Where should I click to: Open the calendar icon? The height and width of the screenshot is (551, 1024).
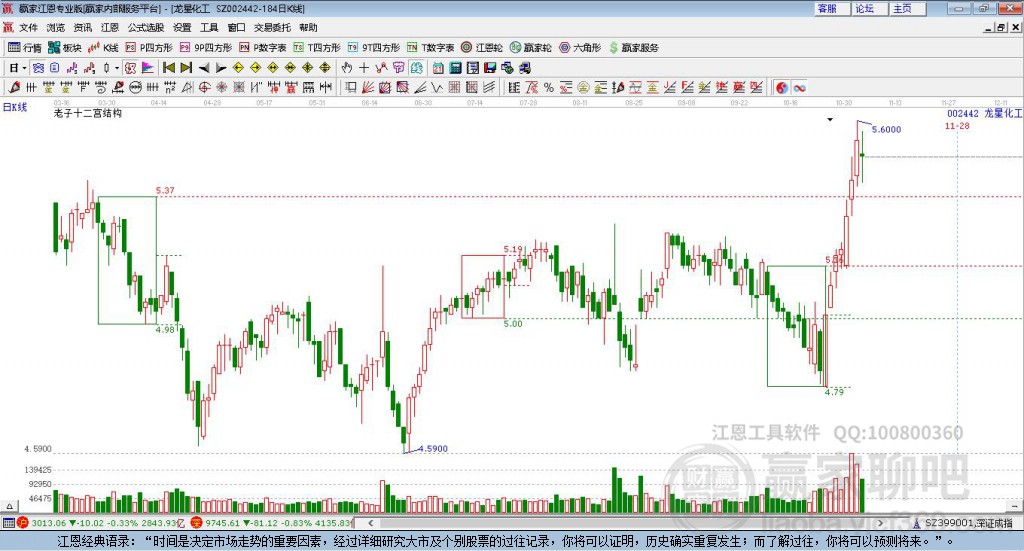438,68
